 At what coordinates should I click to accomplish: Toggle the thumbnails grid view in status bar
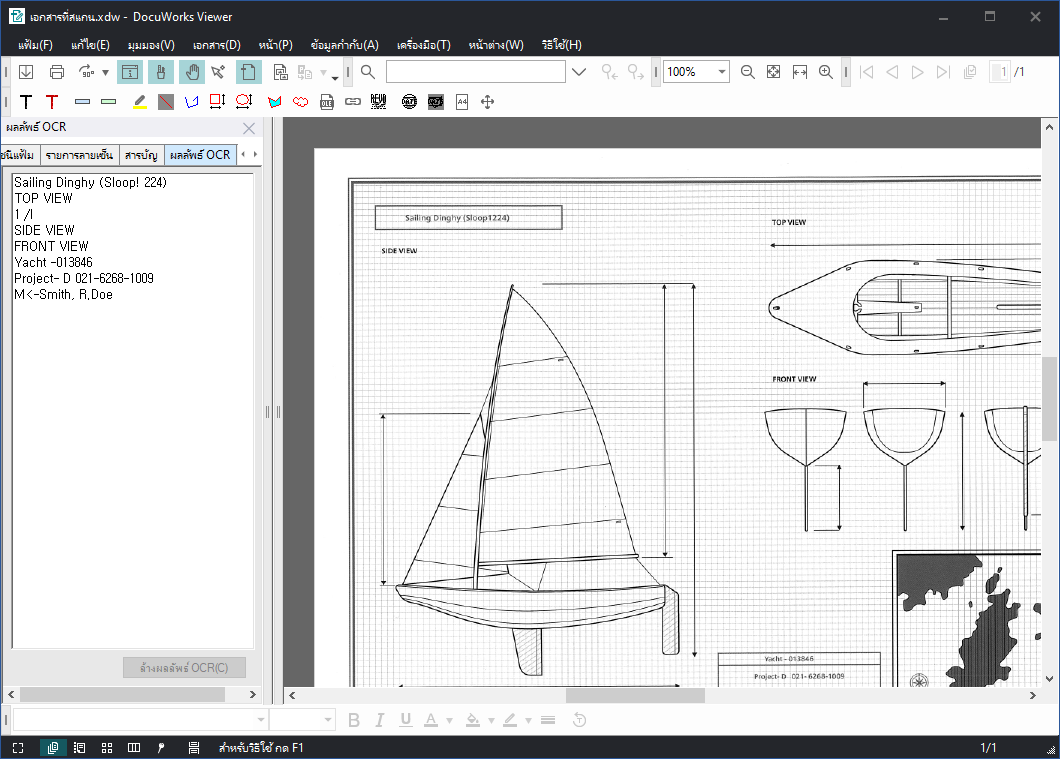[x=107, y=747]
